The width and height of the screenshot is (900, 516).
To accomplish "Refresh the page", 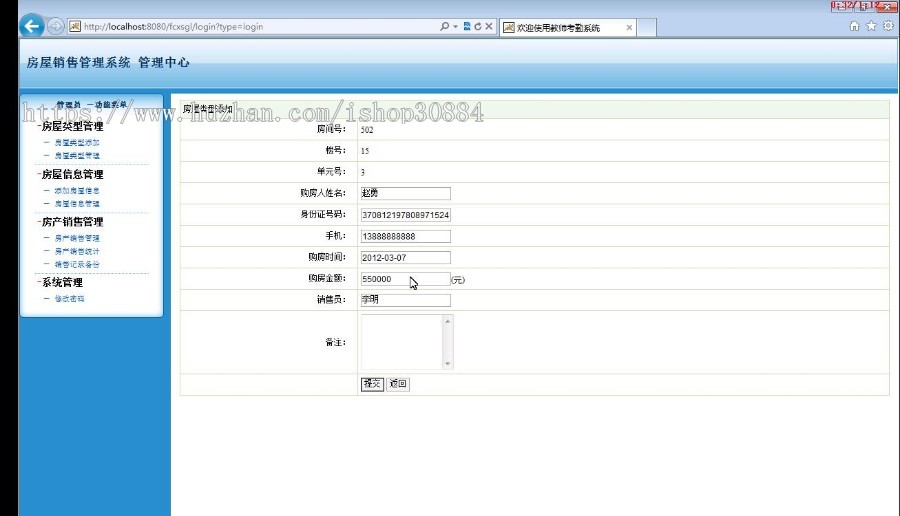I will tap(478, 26).
